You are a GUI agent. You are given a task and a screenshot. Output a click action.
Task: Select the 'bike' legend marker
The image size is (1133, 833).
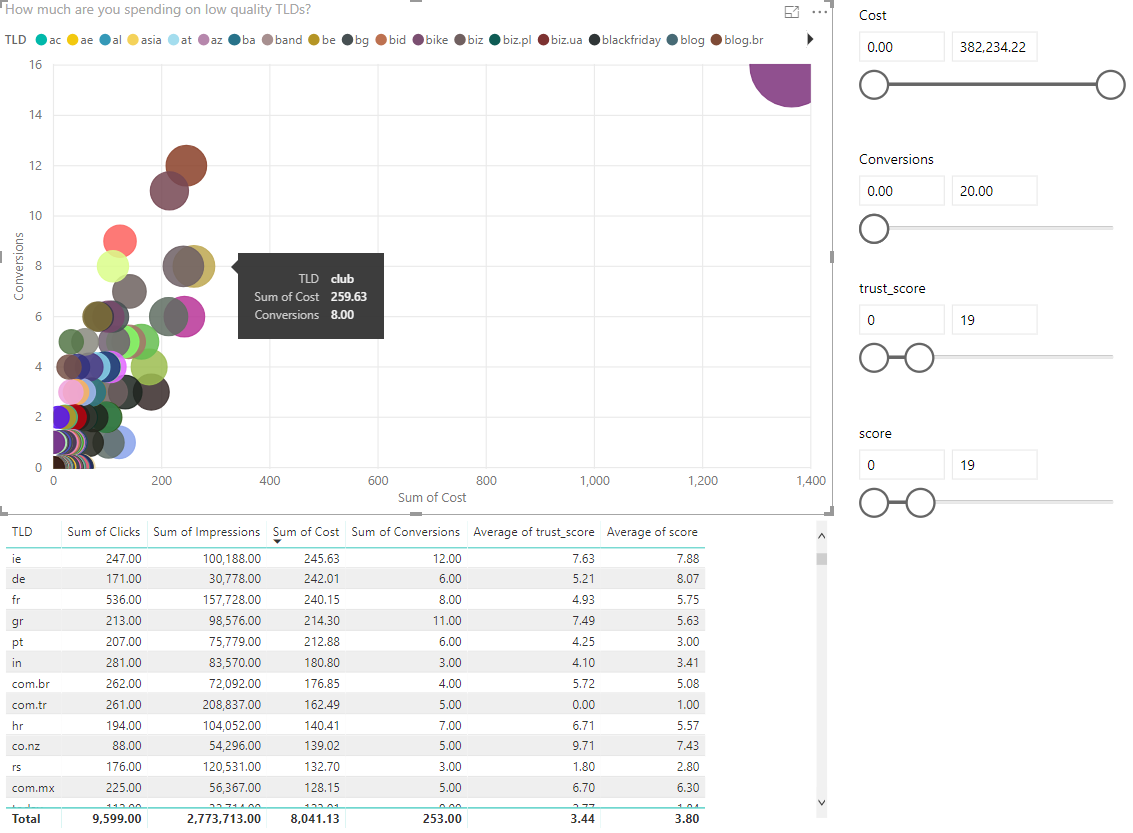pos(418,40)
